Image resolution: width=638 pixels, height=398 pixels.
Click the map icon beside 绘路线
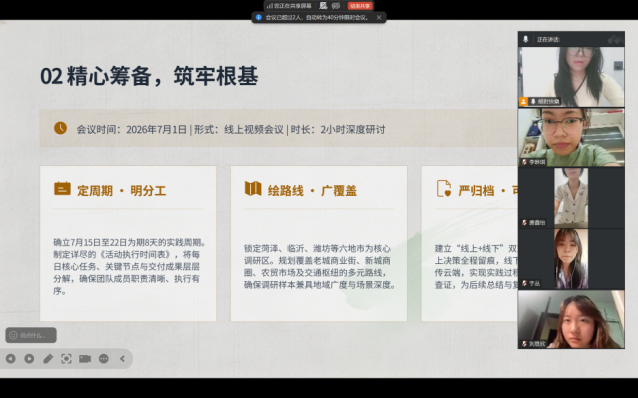coord(253,188)
